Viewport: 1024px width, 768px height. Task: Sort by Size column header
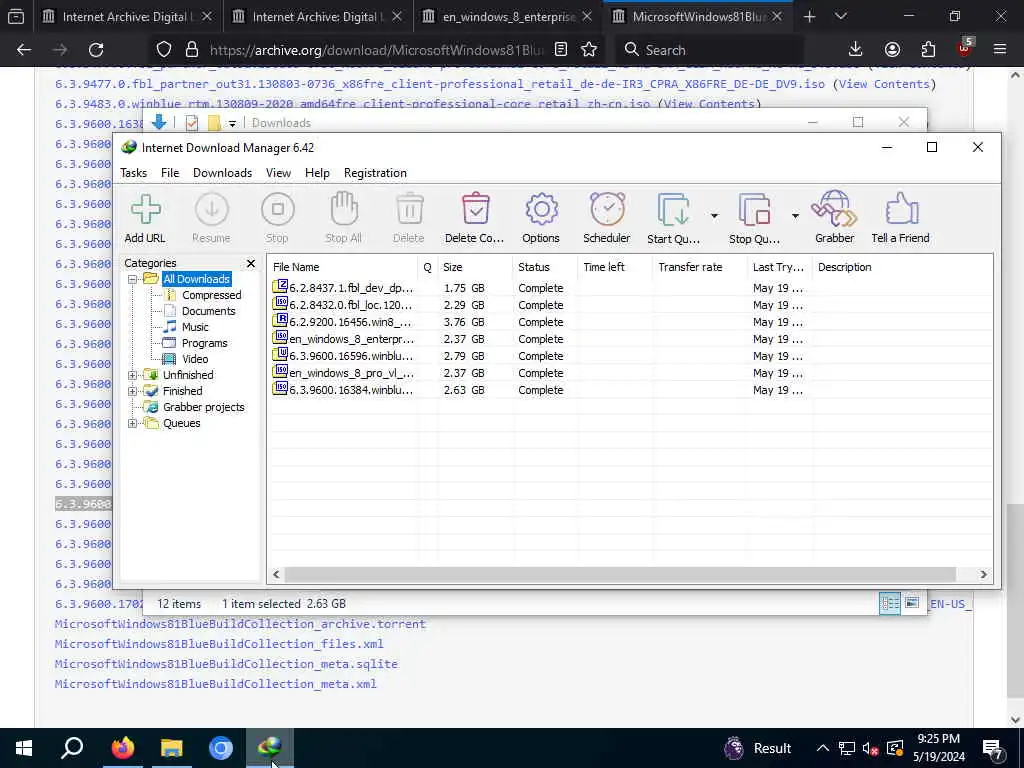pyautogui.click(x=475, y=267)
